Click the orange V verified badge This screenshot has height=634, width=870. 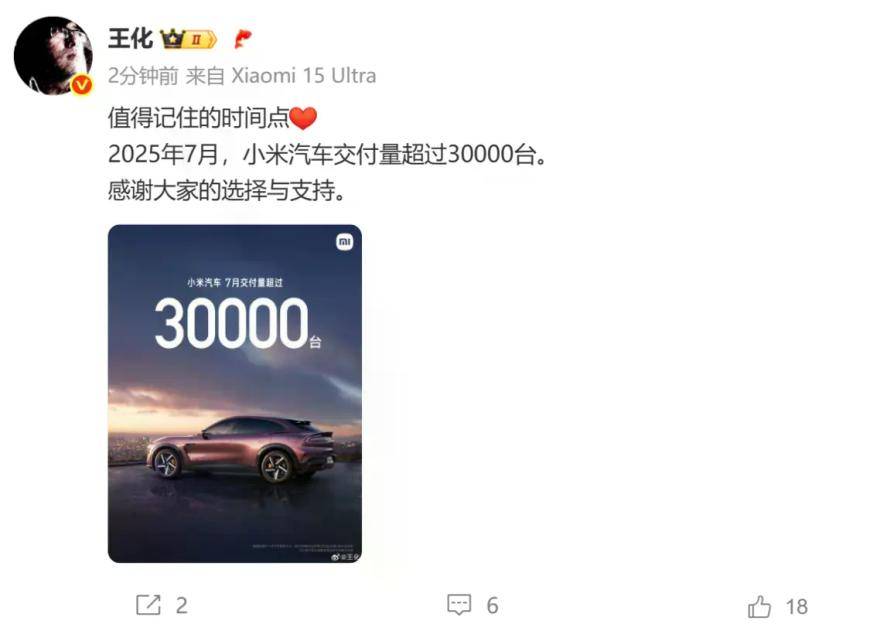tap(82, 85)
